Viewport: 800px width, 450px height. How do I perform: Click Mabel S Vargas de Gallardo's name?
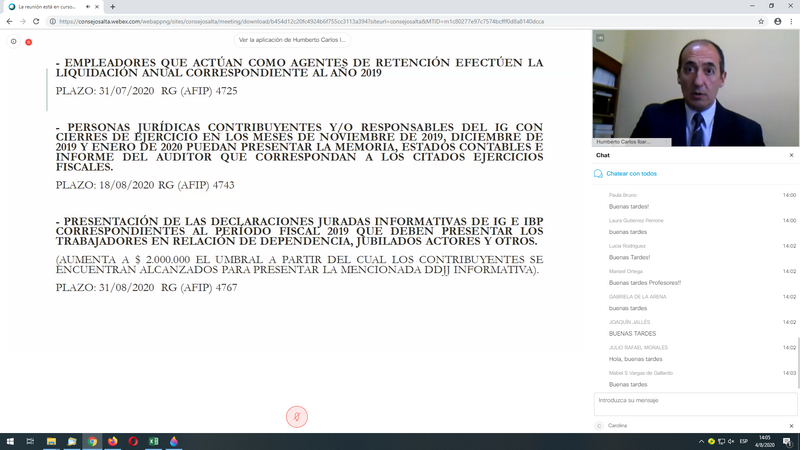click(x=641, y=373)
